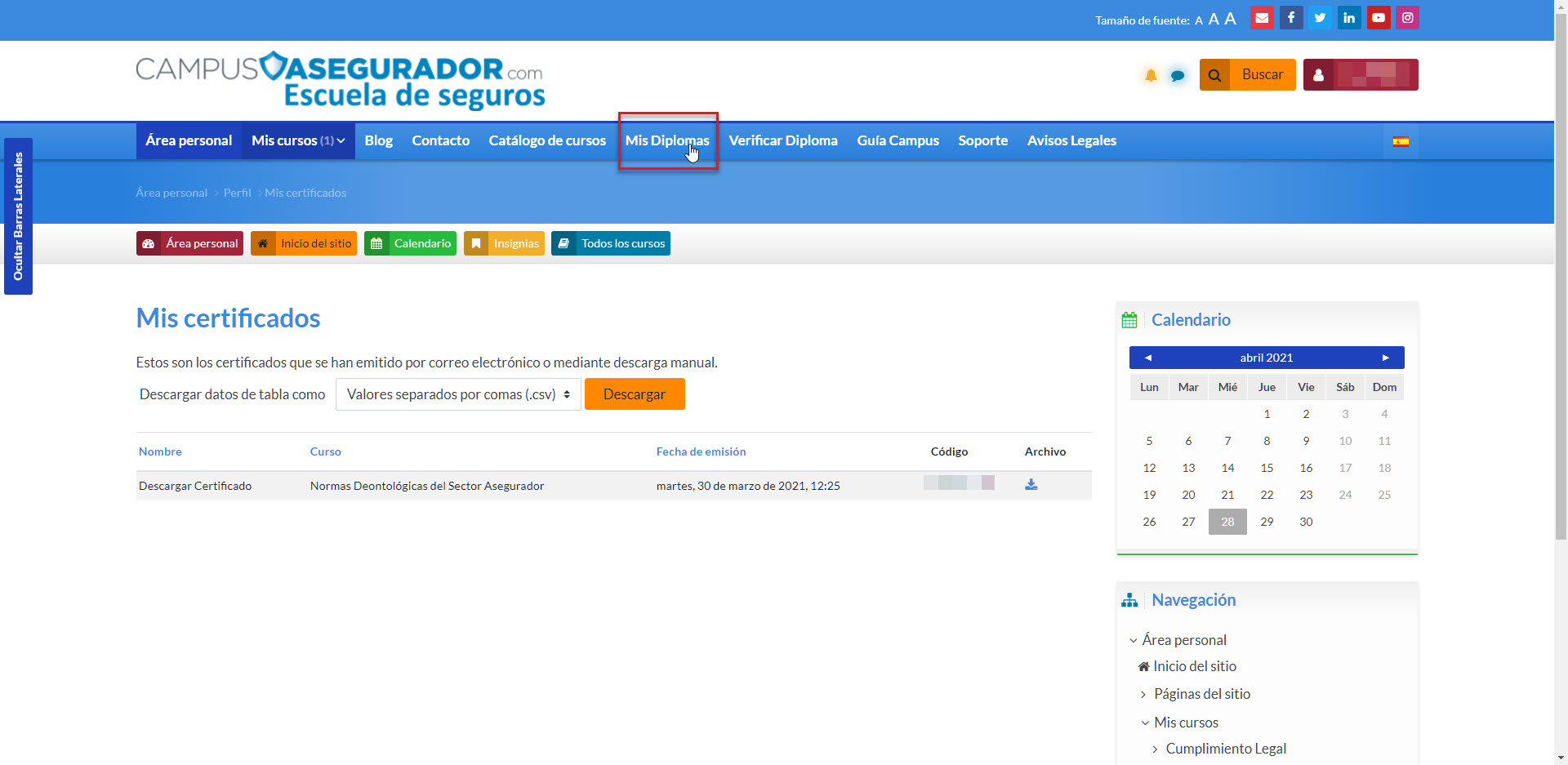This screenshot has height=765, width=1568.
Task: Click the notifications bell icon
Action: [x=1151, y=76]
